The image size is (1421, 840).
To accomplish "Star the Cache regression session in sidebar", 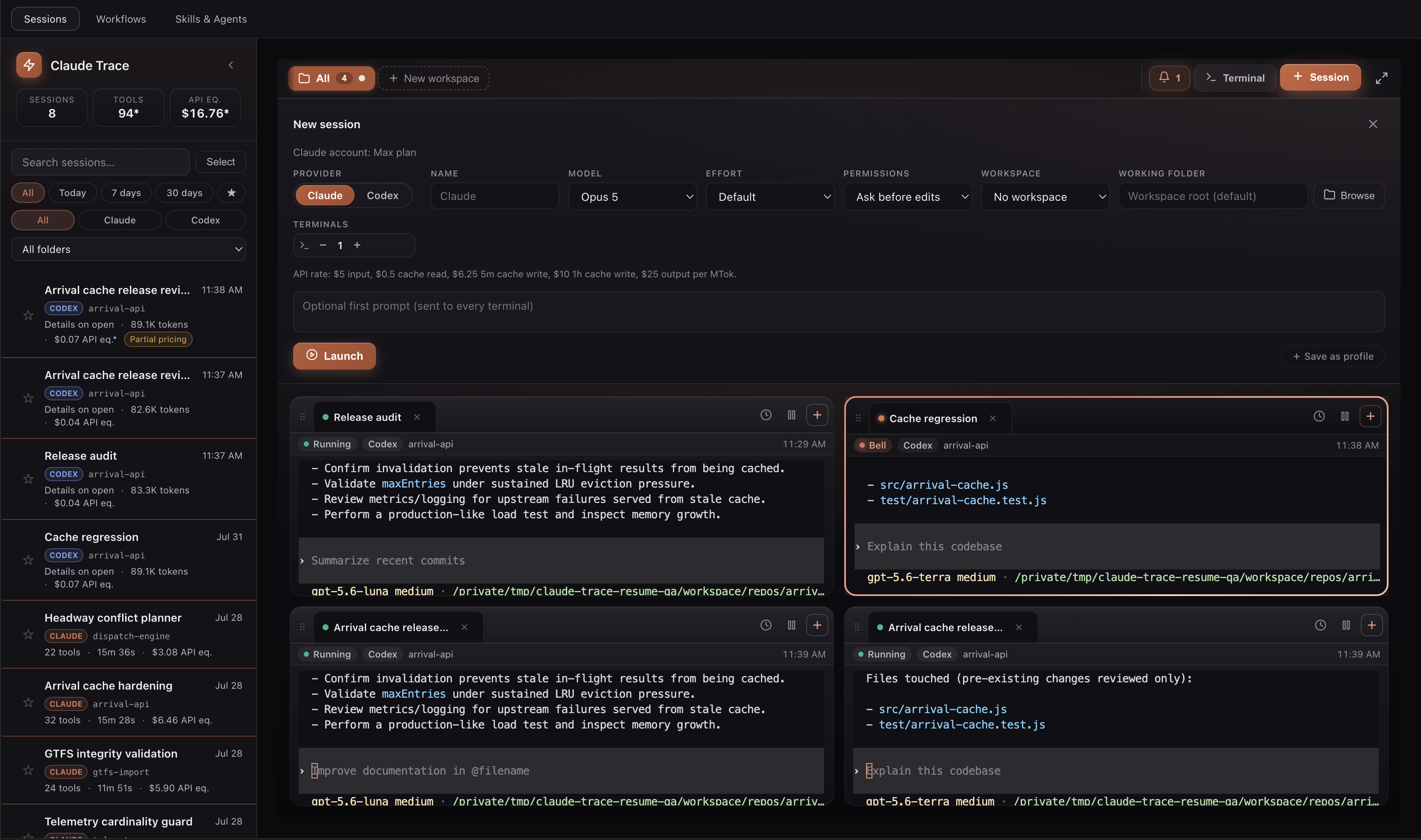I will pyautogui.click(x=28, y=560).
